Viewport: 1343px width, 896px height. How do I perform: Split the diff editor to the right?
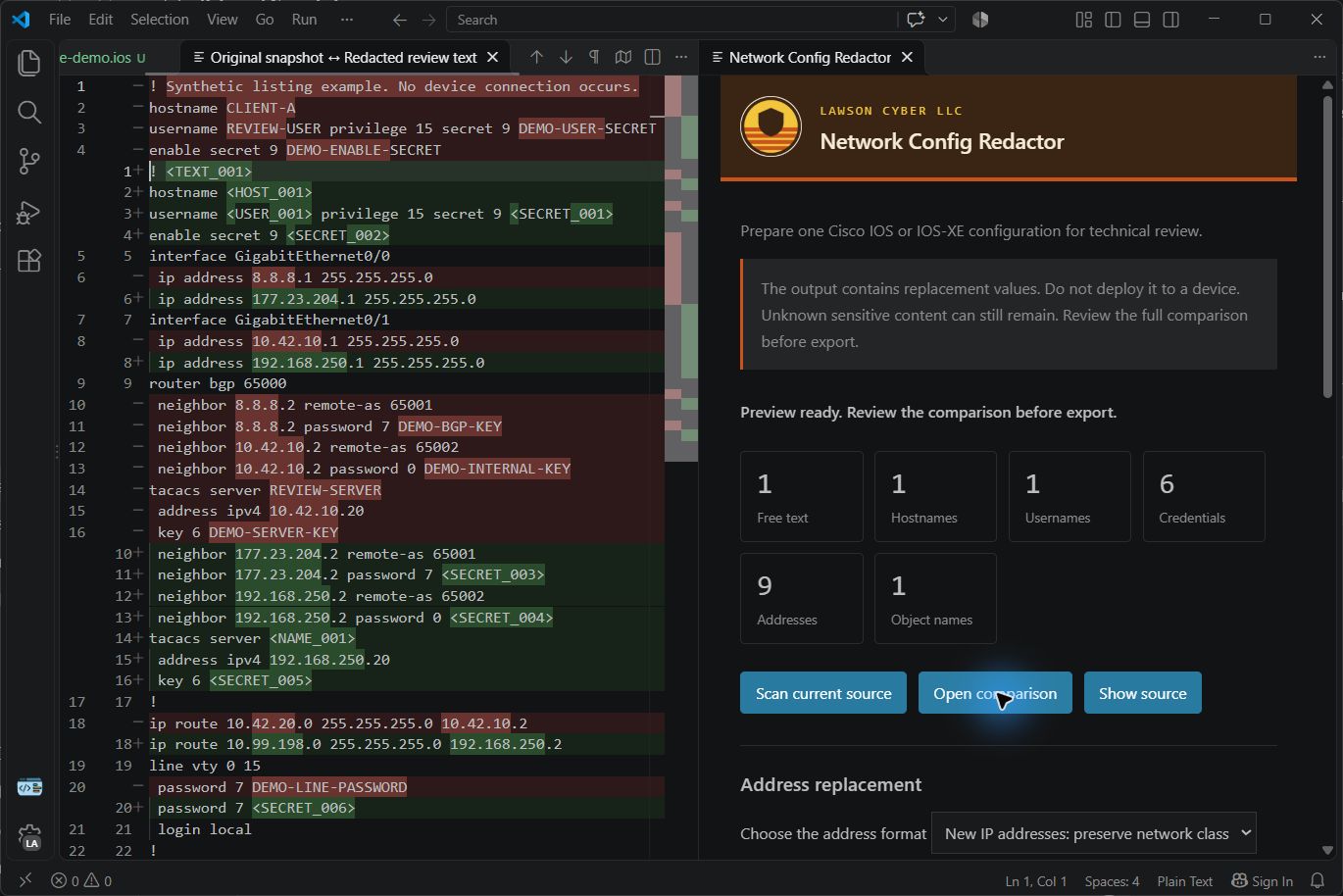tap(652, 57)
